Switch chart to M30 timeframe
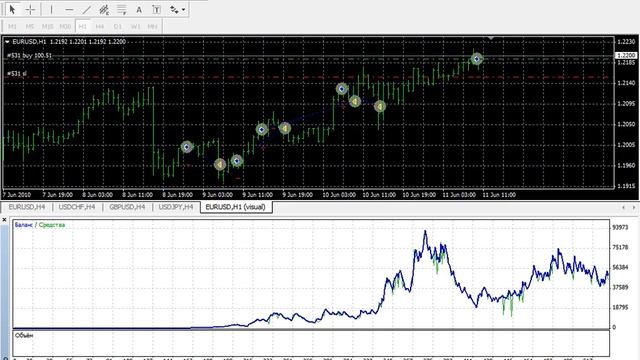 (65, 26)
